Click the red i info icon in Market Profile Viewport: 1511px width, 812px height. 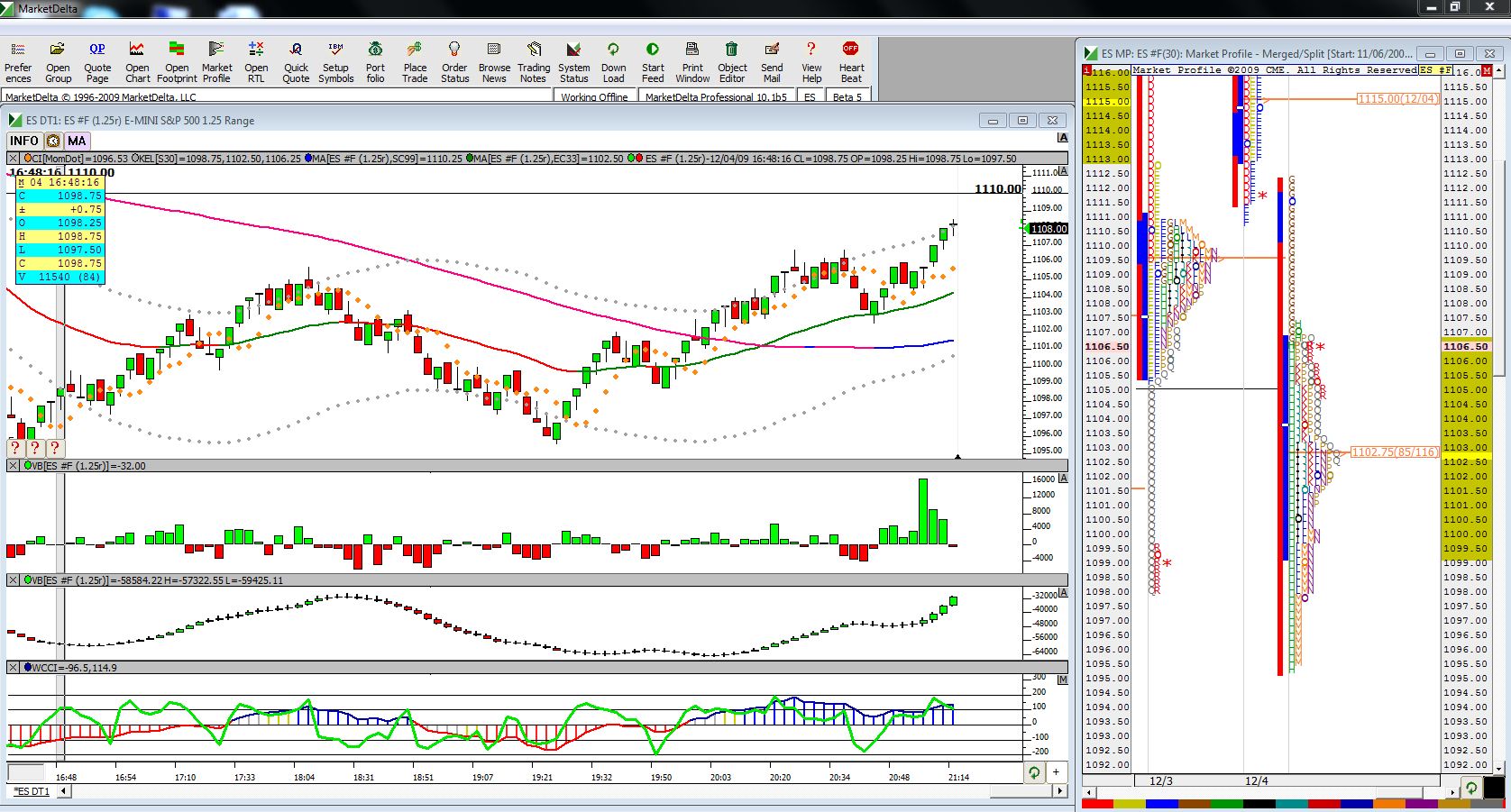pyautogui.click(x=1087, y=69)
